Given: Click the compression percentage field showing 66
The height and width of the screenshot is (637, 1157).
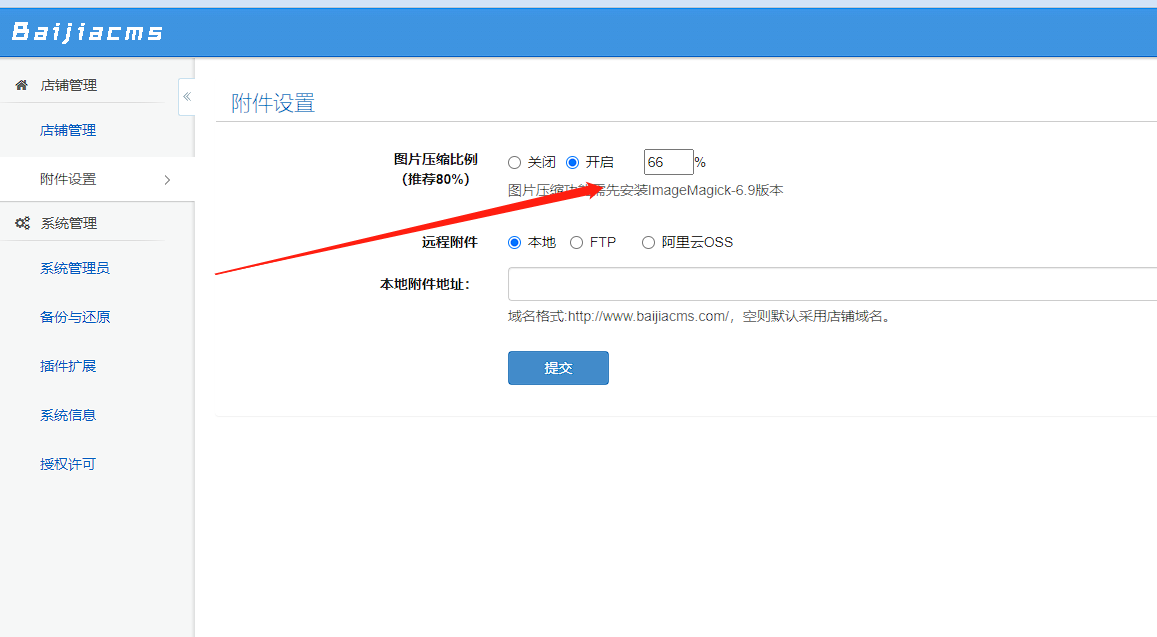Looking at the screenshot, I should pyautogui.click(x=668, y=161).
